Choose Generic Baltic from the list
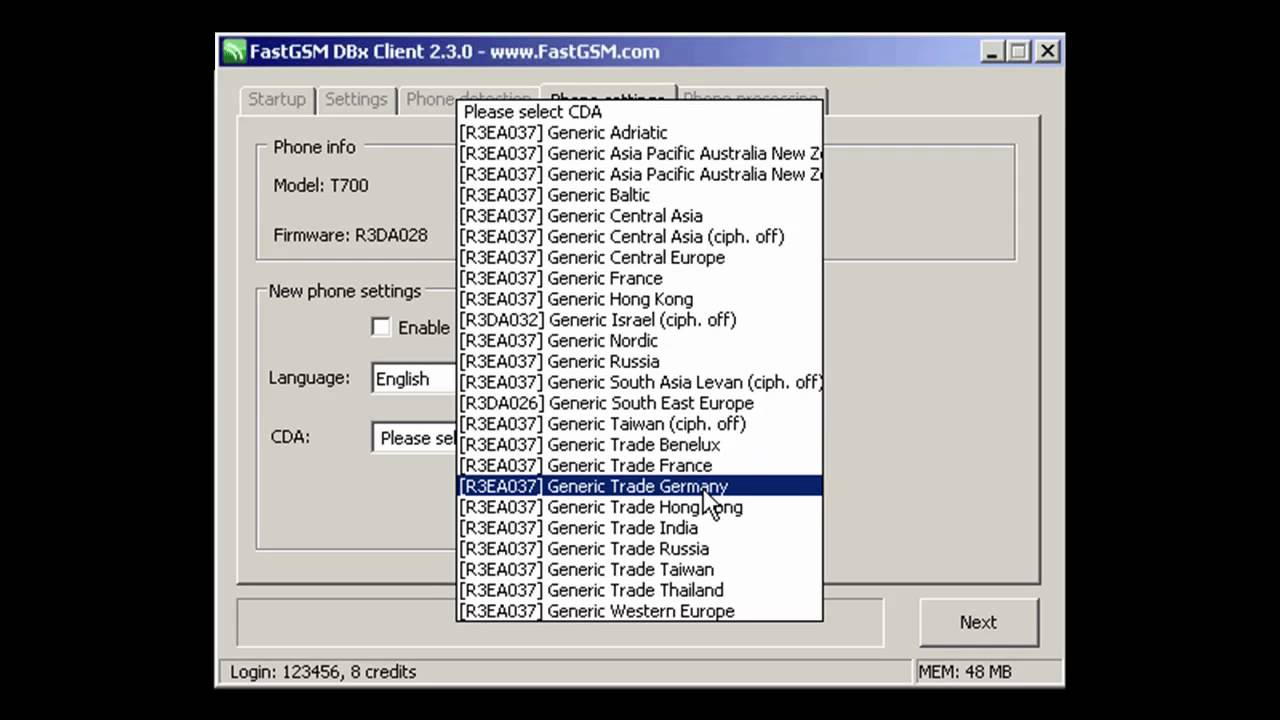The image size is (1280, 720). pyautogui.click(x=640, y=195)
